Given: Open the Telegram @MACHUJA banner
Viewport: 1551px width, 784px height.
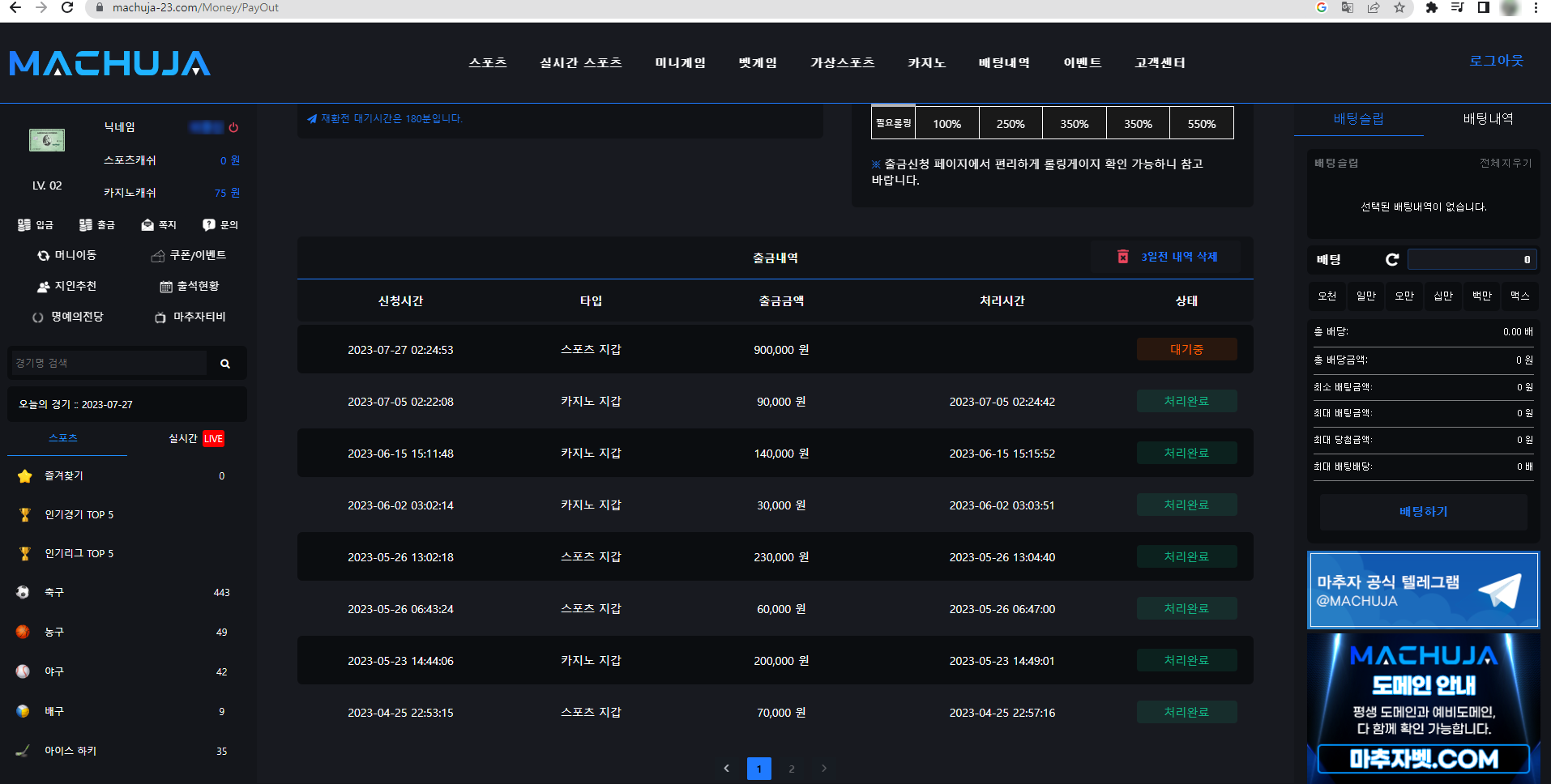Looking at the screenshot, I should pyautogui.click(x=1423, y=590).
